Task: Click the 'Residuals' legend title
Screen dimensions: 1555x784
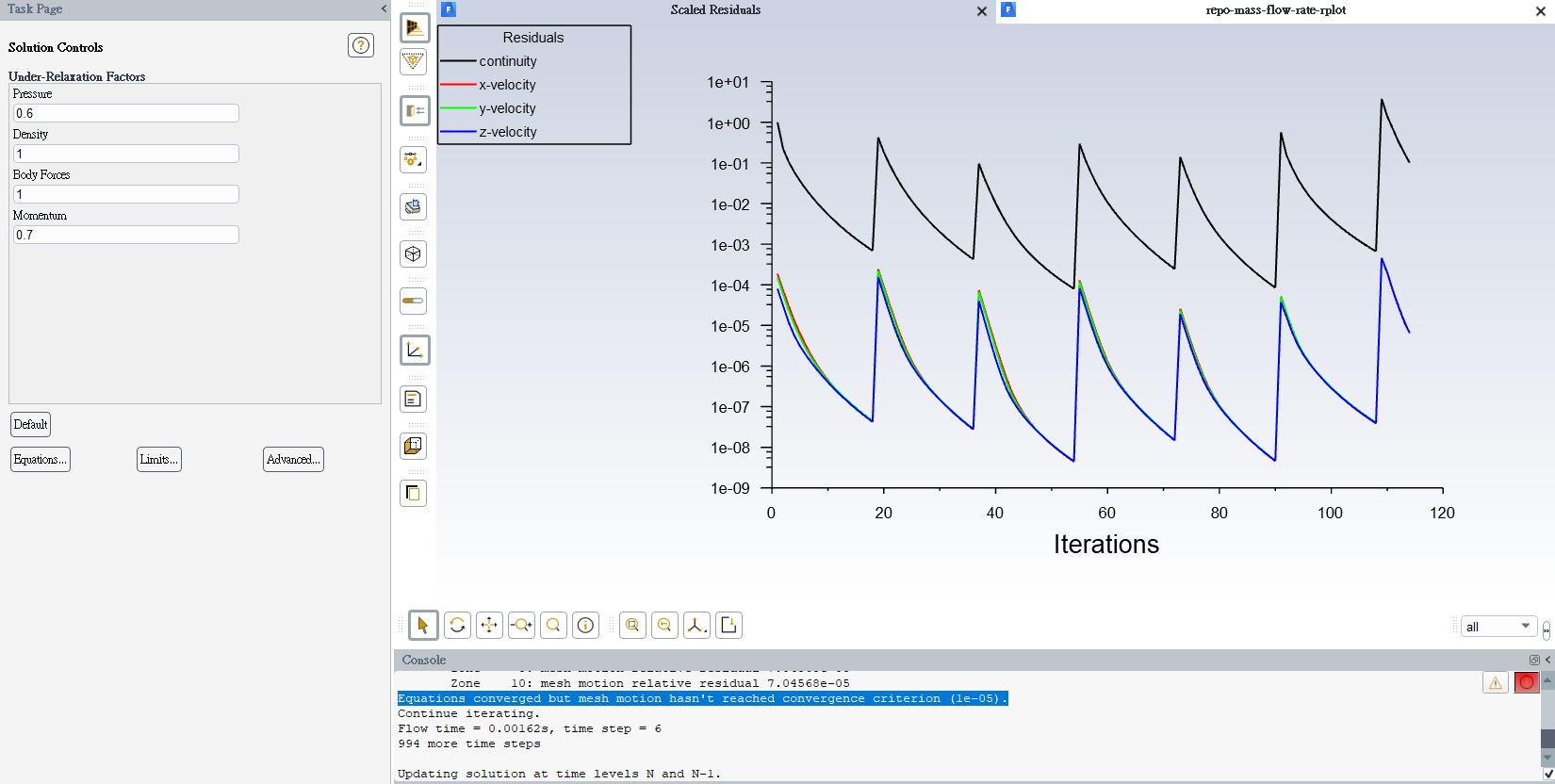Action: pos(533,38)
